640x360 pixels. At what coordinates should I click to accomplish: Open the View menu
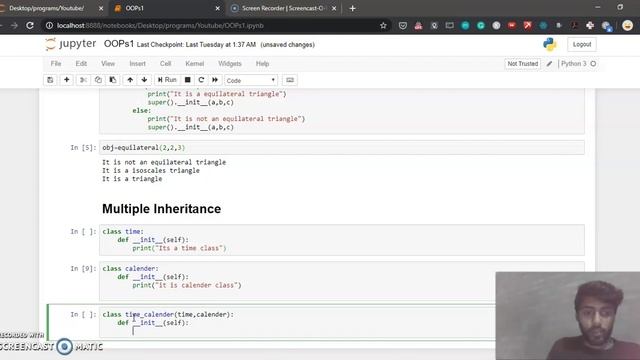point(108,64)
